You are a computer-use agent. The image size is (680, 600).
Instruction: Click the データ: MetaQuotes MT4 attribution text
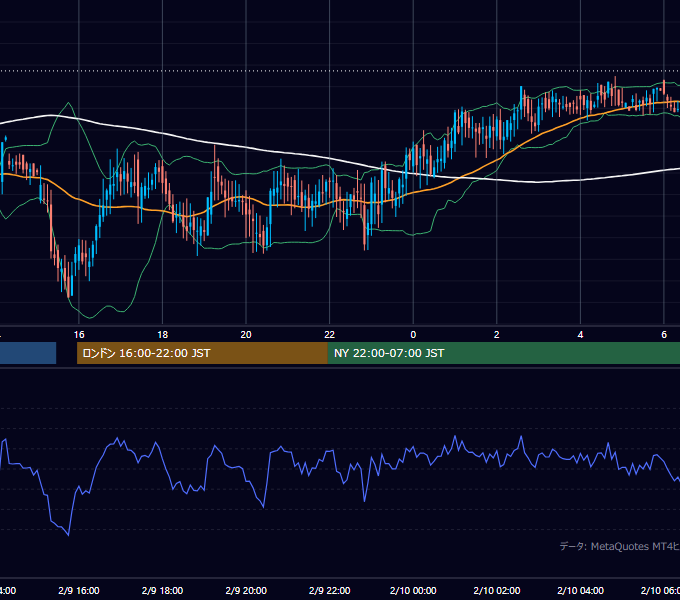(619, 546)
